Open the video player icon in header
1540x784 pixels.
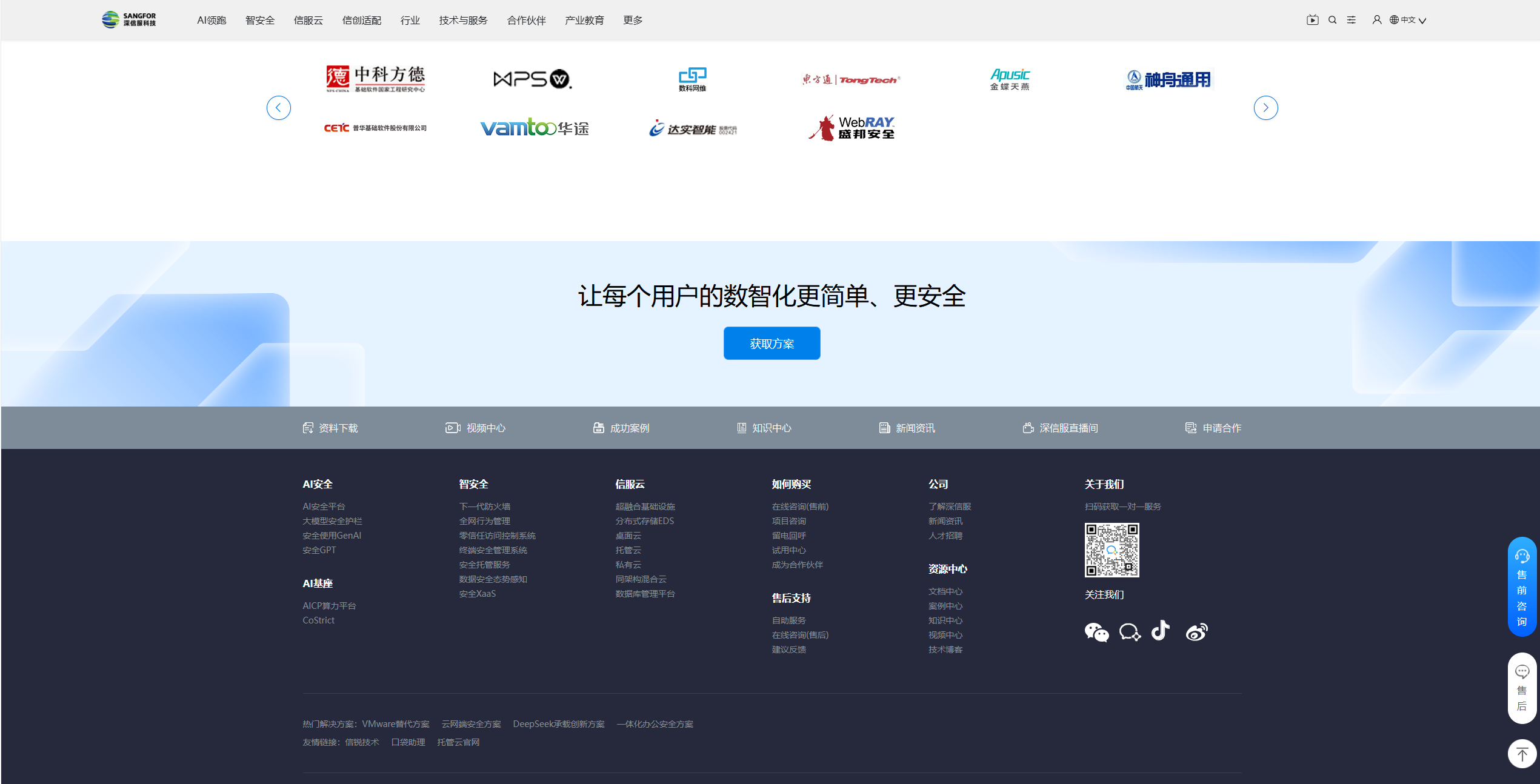pos(1312,20)
